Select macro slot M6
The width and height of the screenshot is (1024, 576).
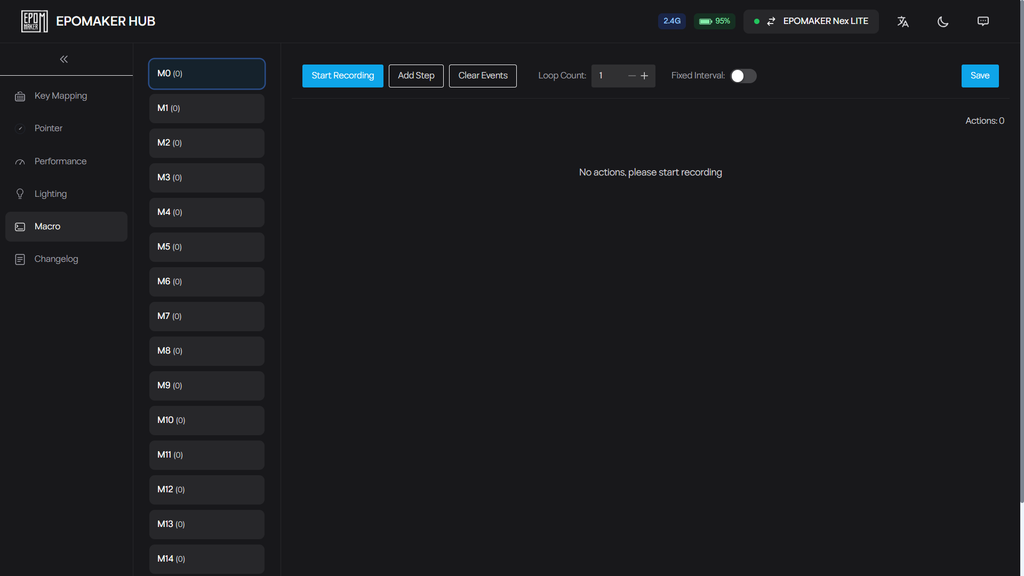[x=206, y=281]
